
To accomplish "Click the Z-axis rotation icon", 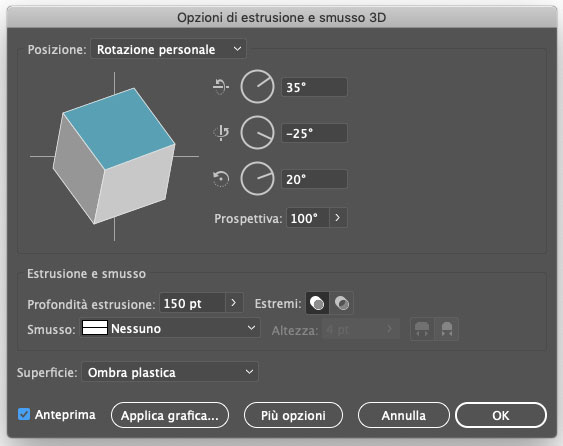I will point(221,179).
